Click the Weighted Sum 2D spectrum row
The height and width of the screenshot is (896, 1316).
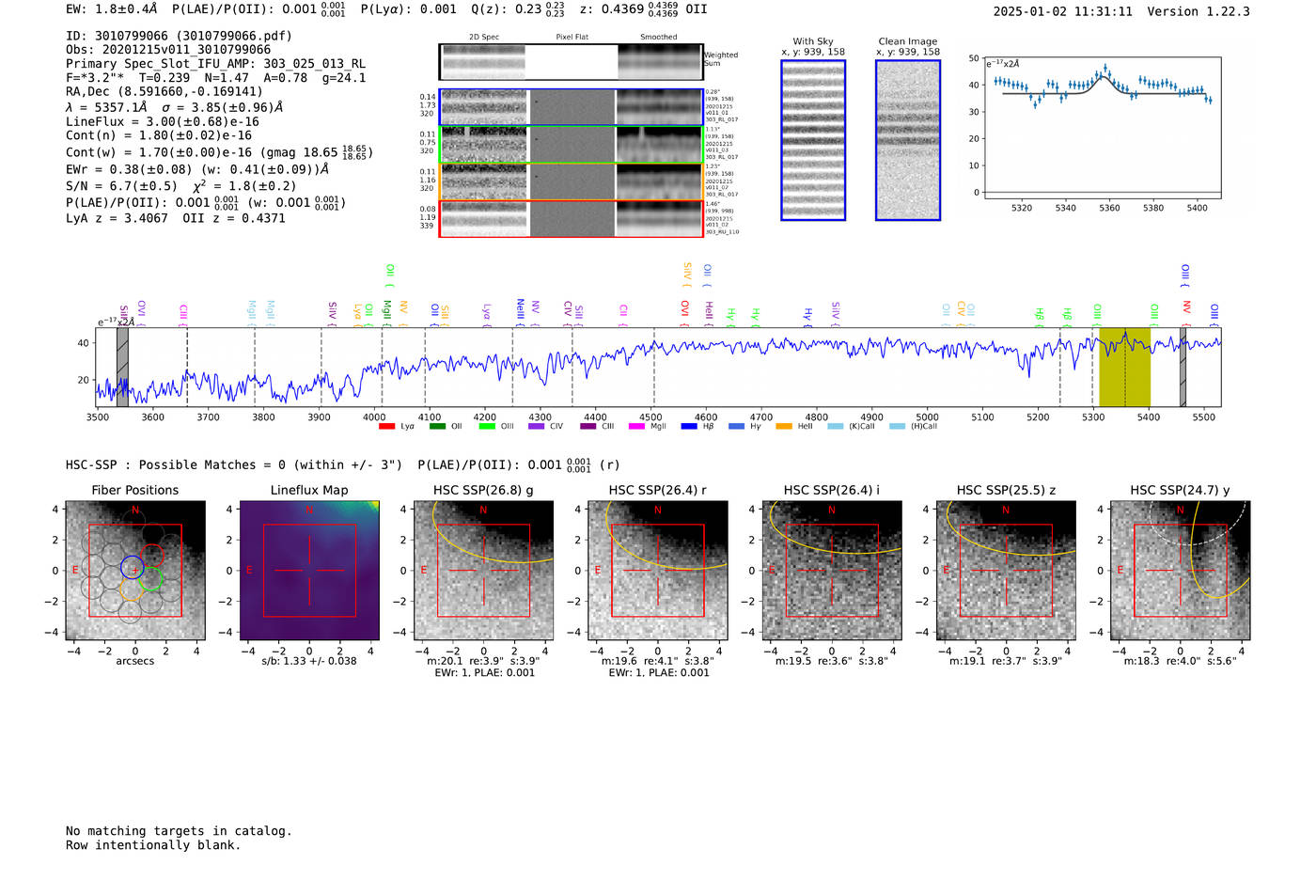pos(571,62)
